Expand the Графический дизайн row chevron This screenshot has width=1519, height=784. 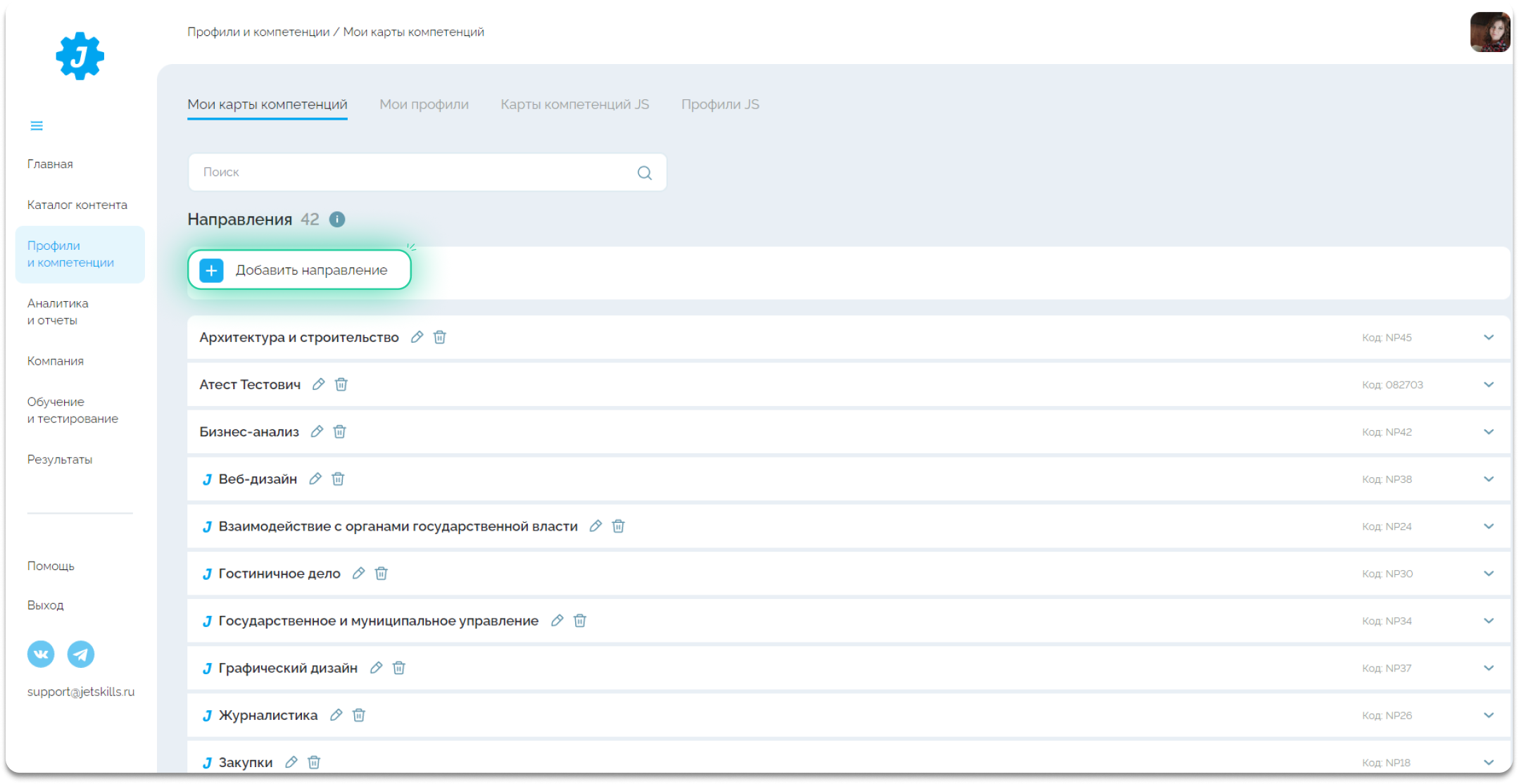coord(1488,668)
